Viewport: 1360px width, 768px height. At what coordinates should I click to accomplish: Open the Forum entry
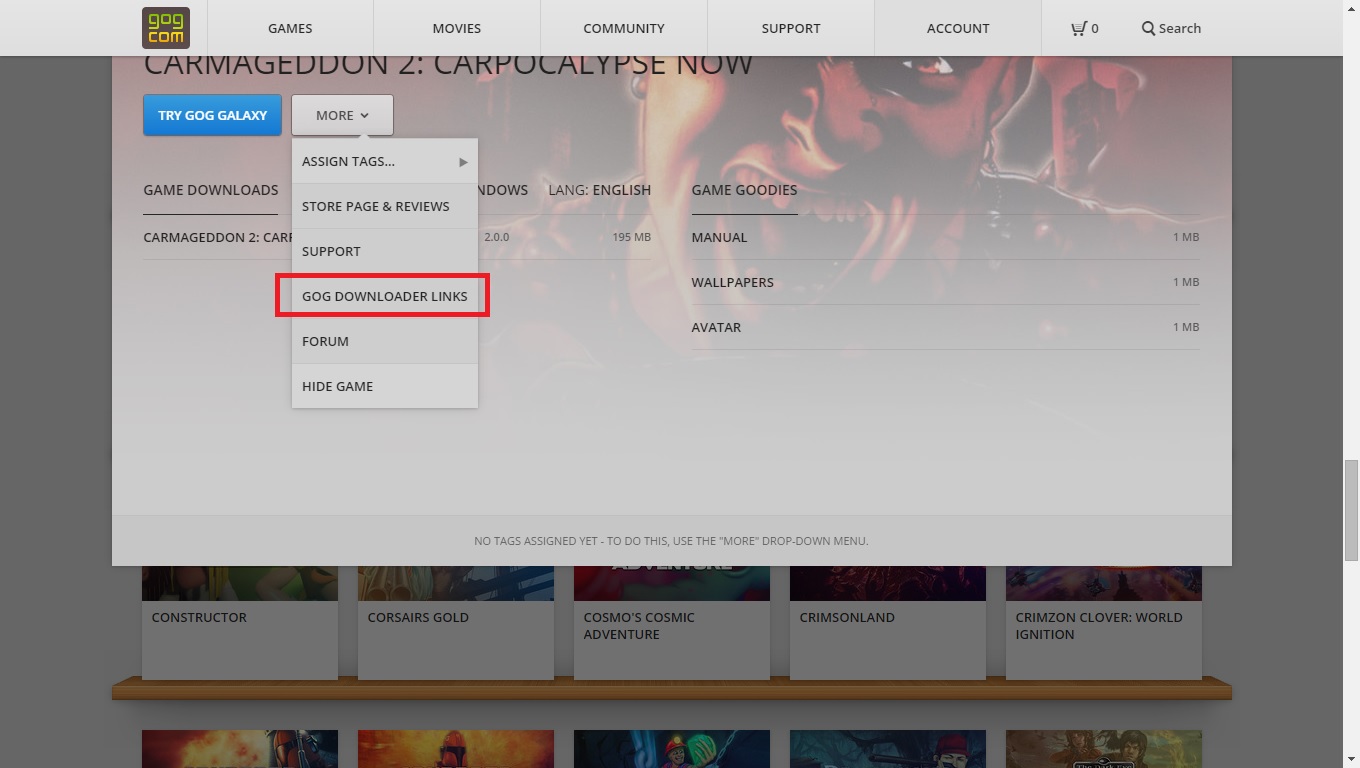click(384, 341)
